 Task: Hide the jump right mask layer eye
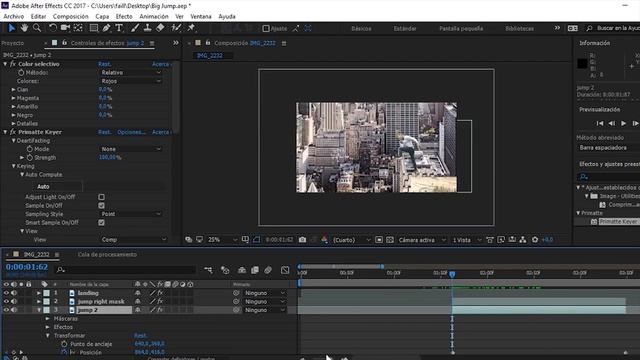click(x=6, y=301)
